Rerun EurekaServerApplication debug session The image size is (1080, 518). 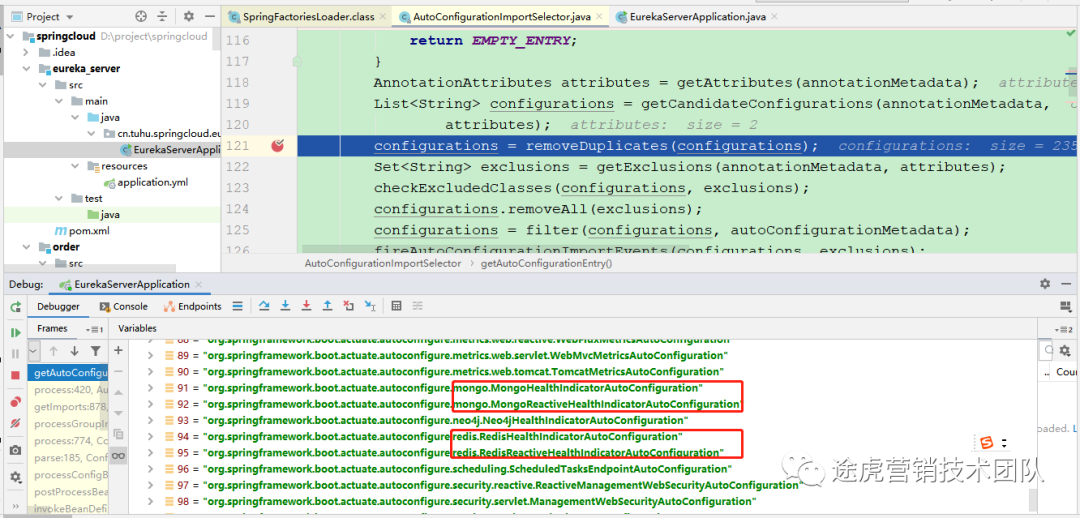tap(15, 307)
